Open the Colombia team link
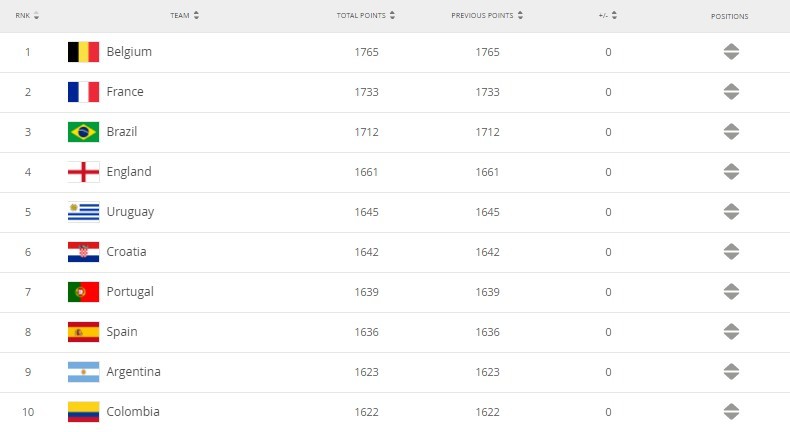Image resolution: width=790 pixels, height=432 pixels. 133,412
